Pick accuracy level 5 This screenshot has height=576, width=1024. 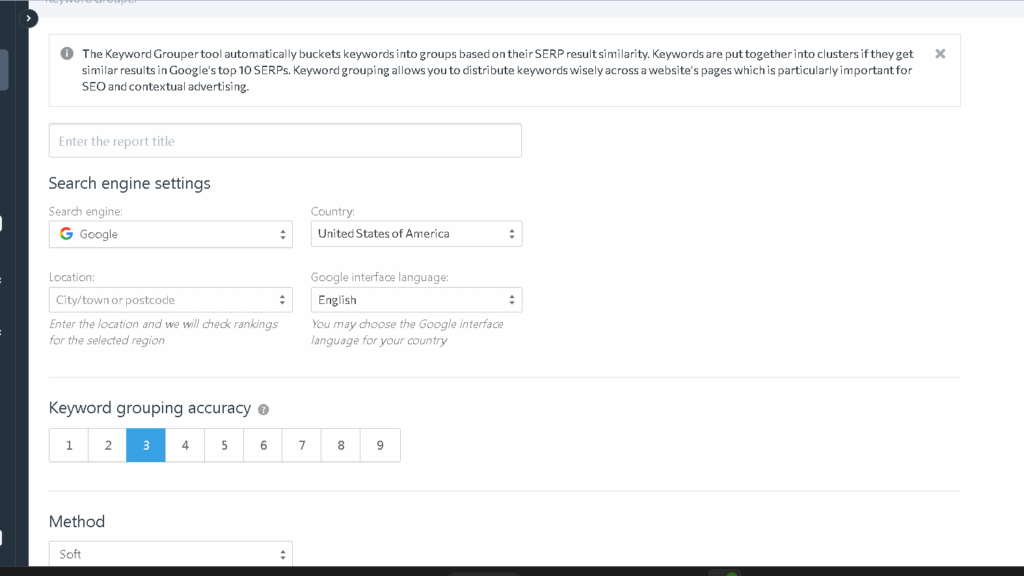tap(224, 445)
